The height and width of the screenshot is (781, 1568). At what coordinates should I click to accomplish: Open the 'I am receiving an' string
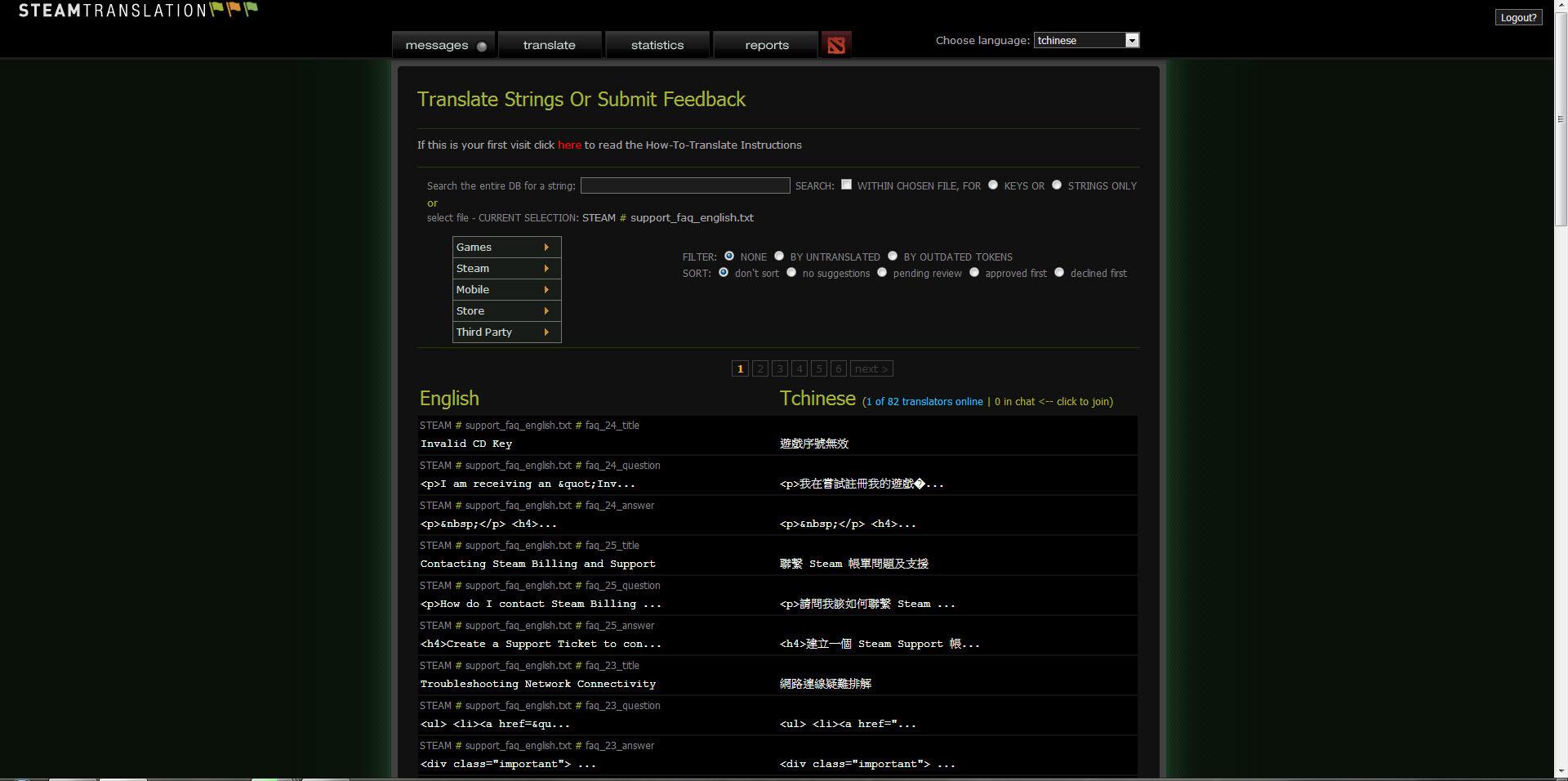(528, 484)
